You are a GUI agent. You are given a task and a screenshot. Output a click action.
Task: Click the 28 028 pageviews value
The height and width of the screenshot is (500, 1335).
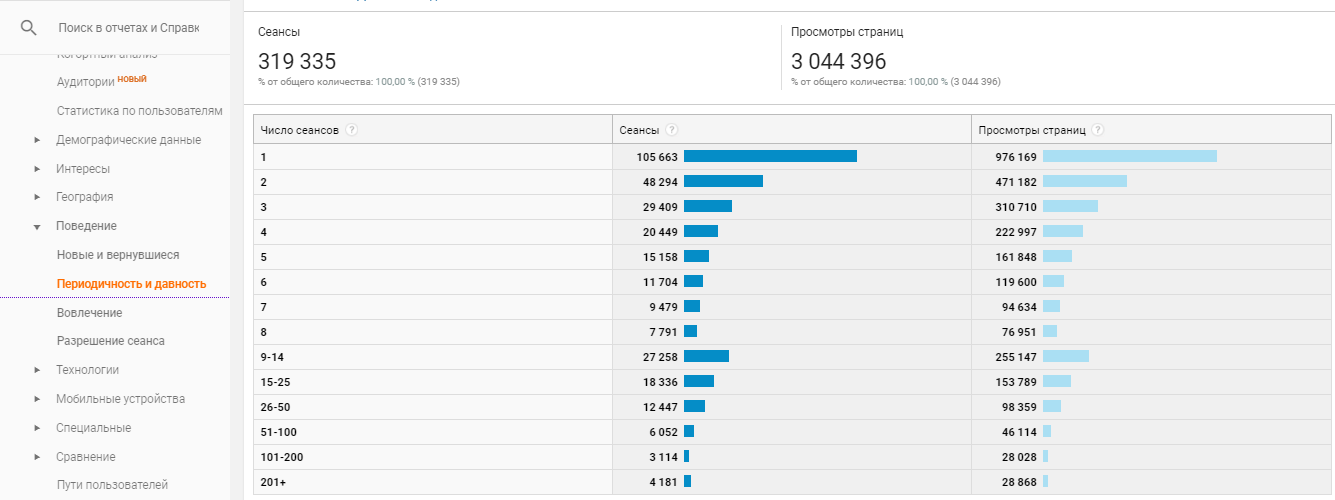[x=1019, y=457]
